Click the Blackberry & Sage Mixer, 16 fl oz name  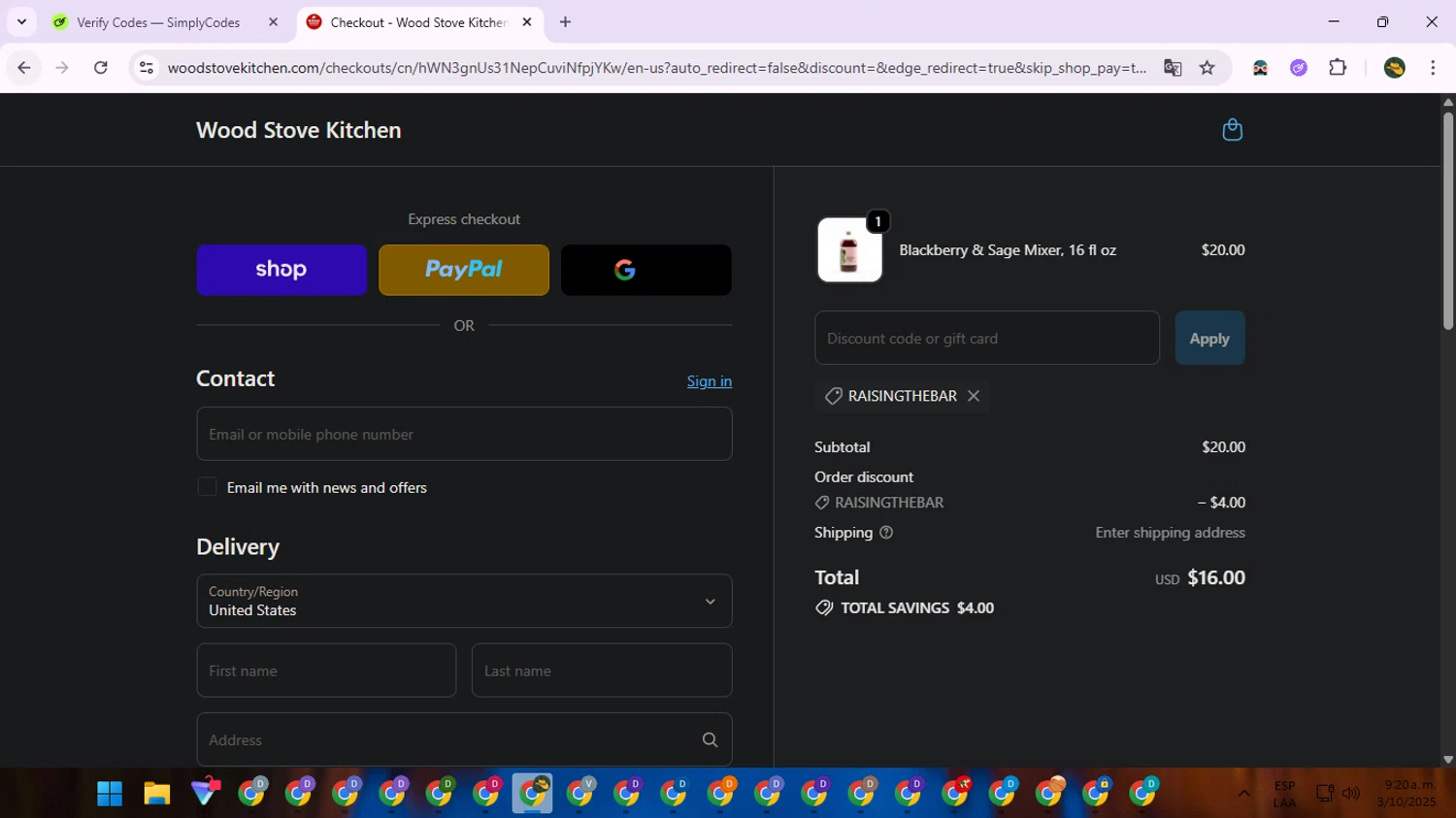pos(1008,250)
